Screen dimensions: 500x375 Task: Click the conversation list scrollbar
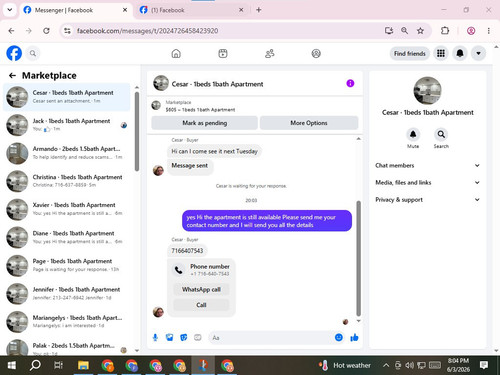click(x=137, y=132)
